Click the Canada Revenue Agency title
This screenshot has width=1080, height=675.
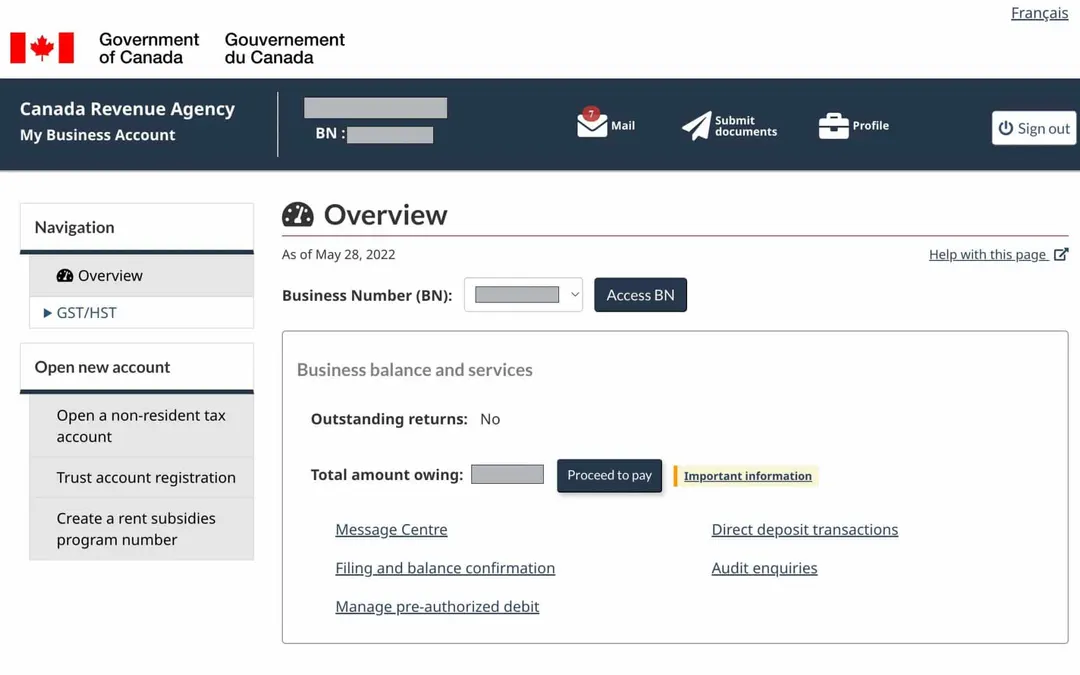(x=127, y=109)
